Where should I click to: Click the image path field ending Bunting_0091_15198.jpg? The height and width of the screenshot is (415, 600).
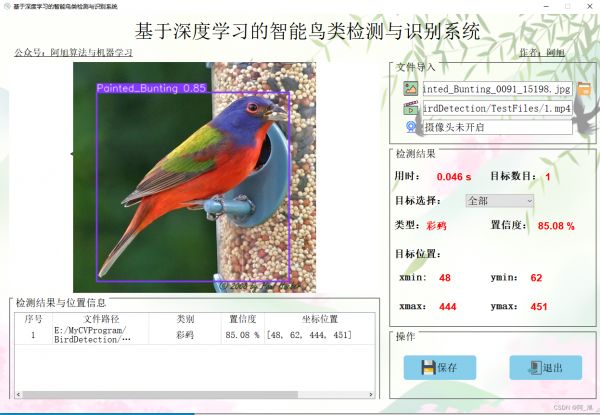[497, 89]
